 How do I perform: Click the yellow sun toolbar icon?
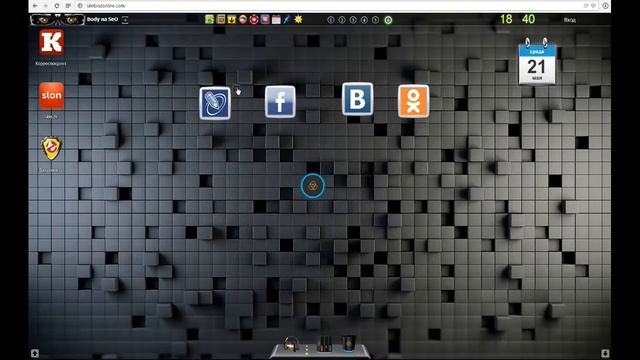click(x=298, y=19)
